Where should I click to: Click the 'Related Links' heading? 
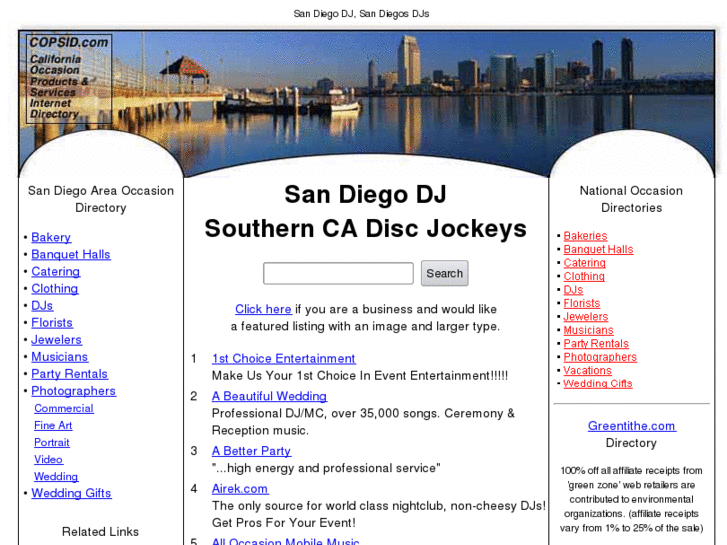click(101, 532)
